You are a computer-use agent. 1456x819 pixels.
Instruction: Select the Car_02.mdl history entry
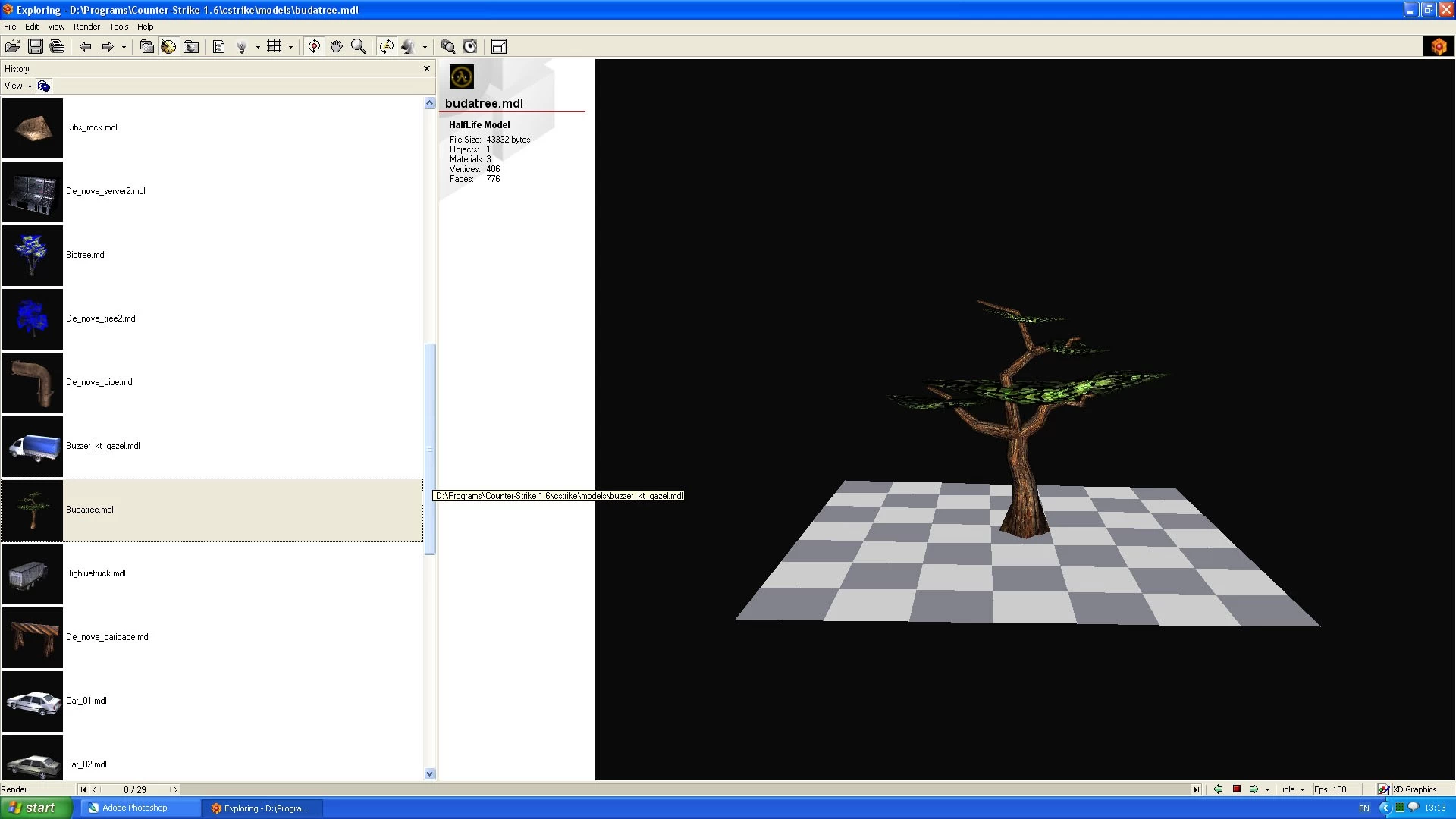click(212, 758)
